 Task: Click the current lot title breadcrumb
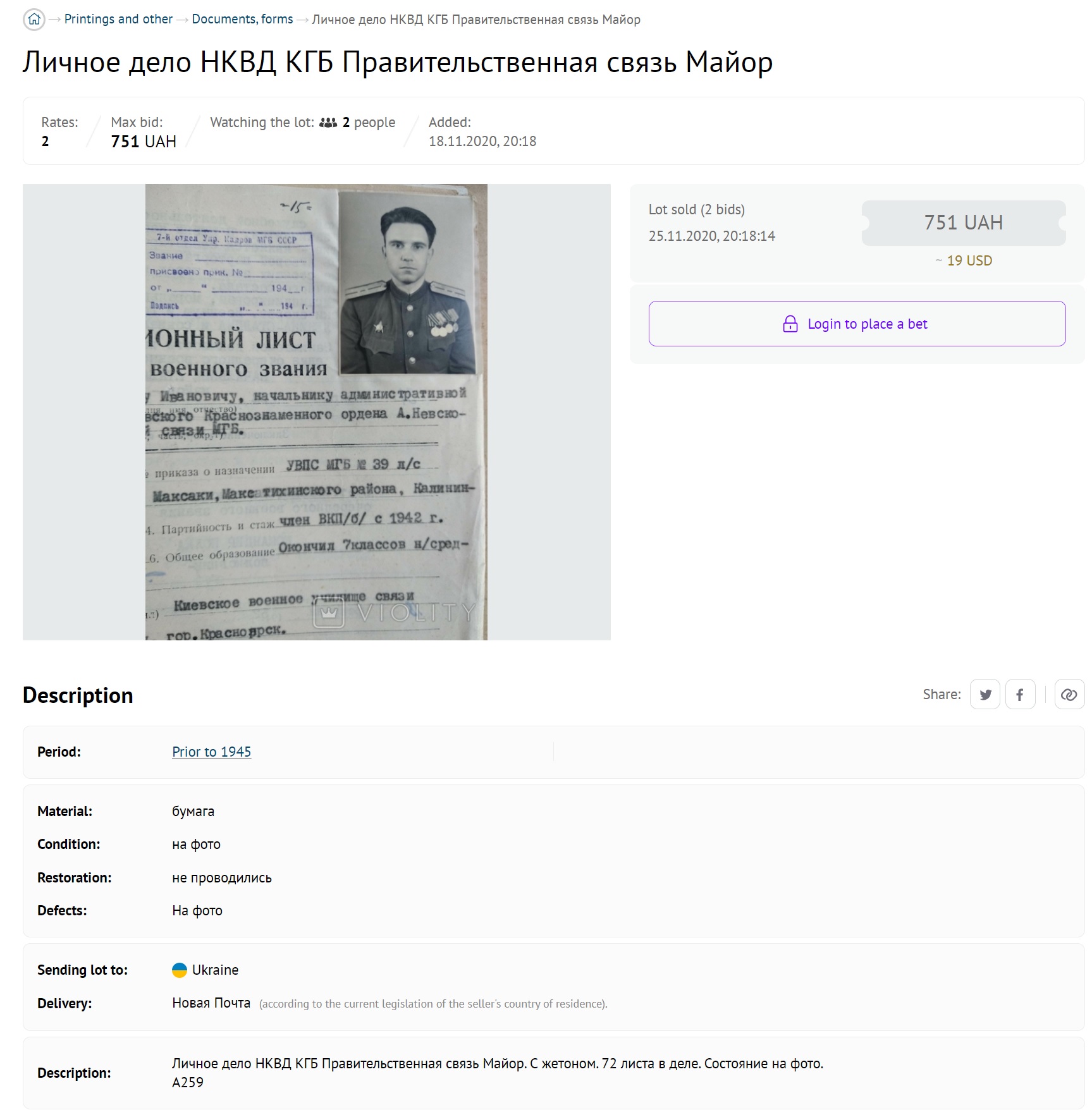[x=476, y=20]
